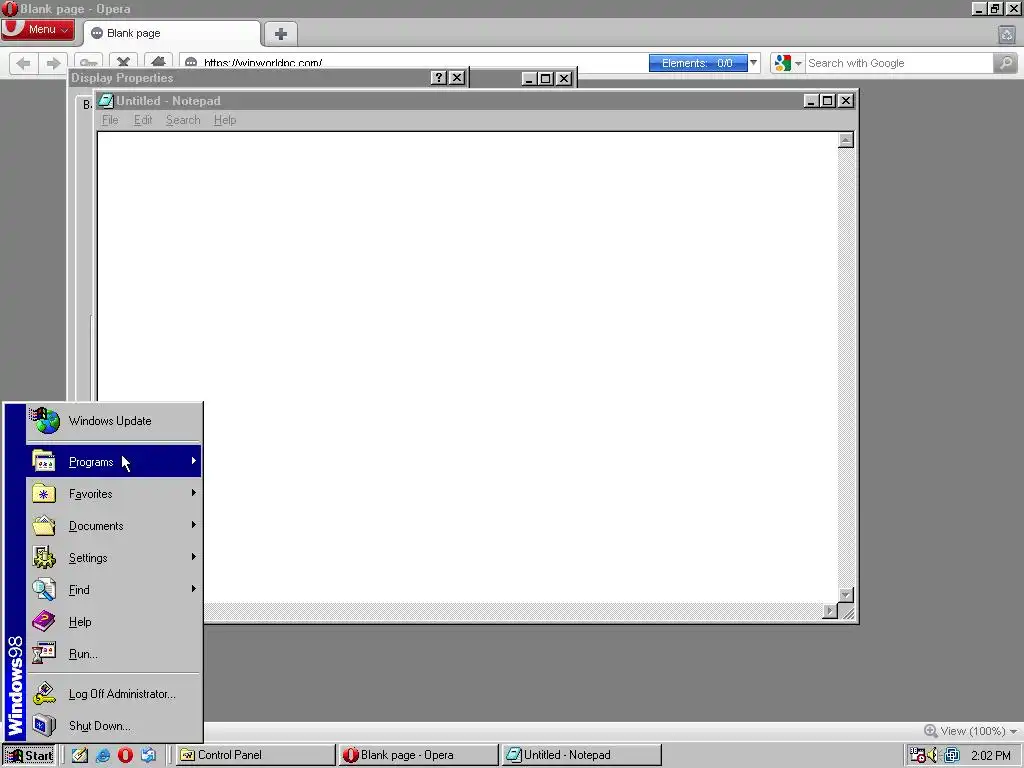Click Opera's wand key button

click(88, 62)
